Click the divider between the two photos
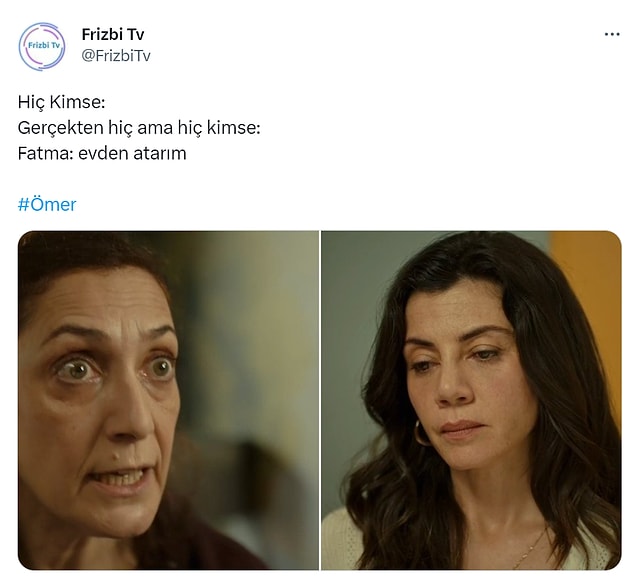 click(x=320, y=400)
